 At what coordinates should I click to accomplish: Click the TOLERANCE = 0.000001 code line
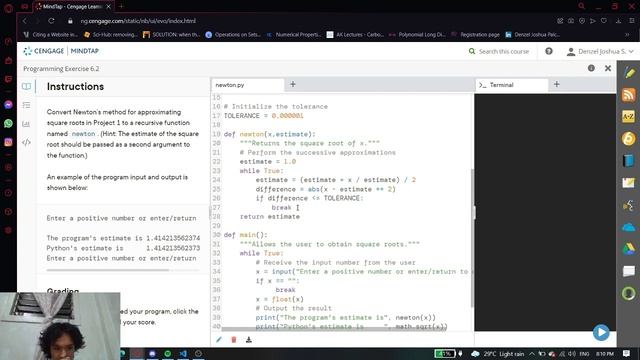point(263,116)
